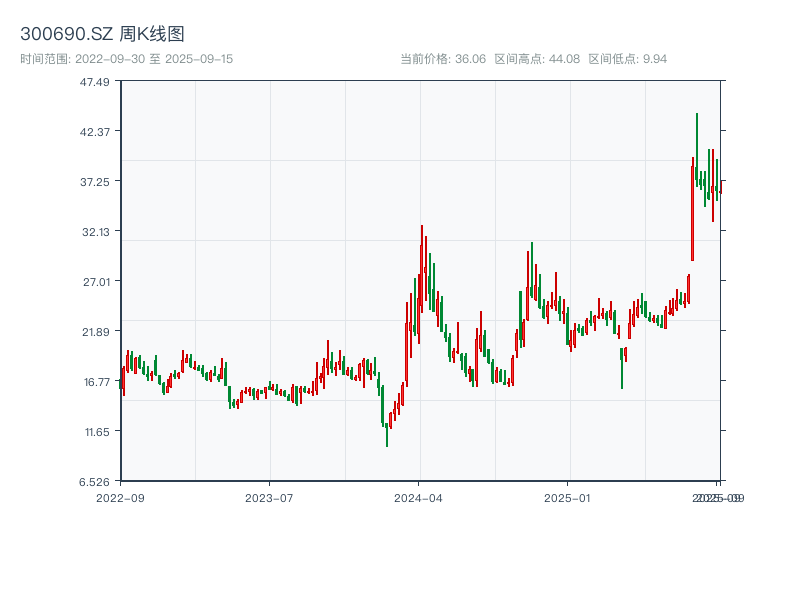Click the range low value 9.94
This screenshot has height=600, width=800.
point(655,59)
